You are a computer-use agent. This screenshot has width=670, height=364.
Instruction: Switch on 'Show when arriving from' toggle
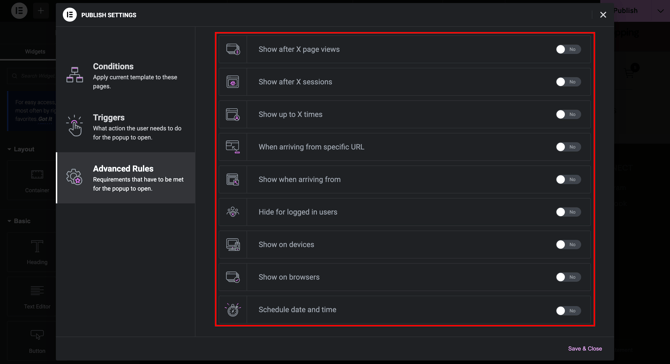coord(568,179)
